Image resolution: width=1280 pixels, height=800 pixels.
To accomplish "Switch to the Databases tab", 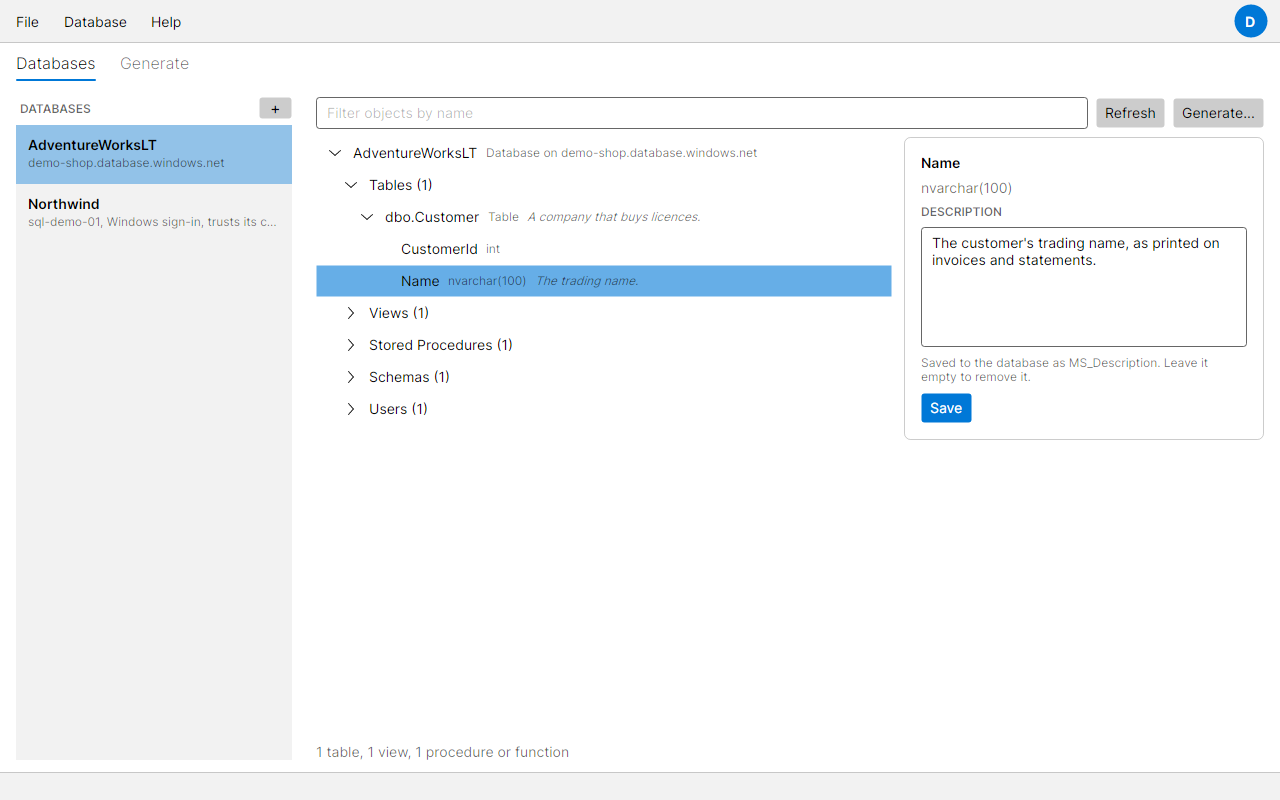I will pos(56,63).
